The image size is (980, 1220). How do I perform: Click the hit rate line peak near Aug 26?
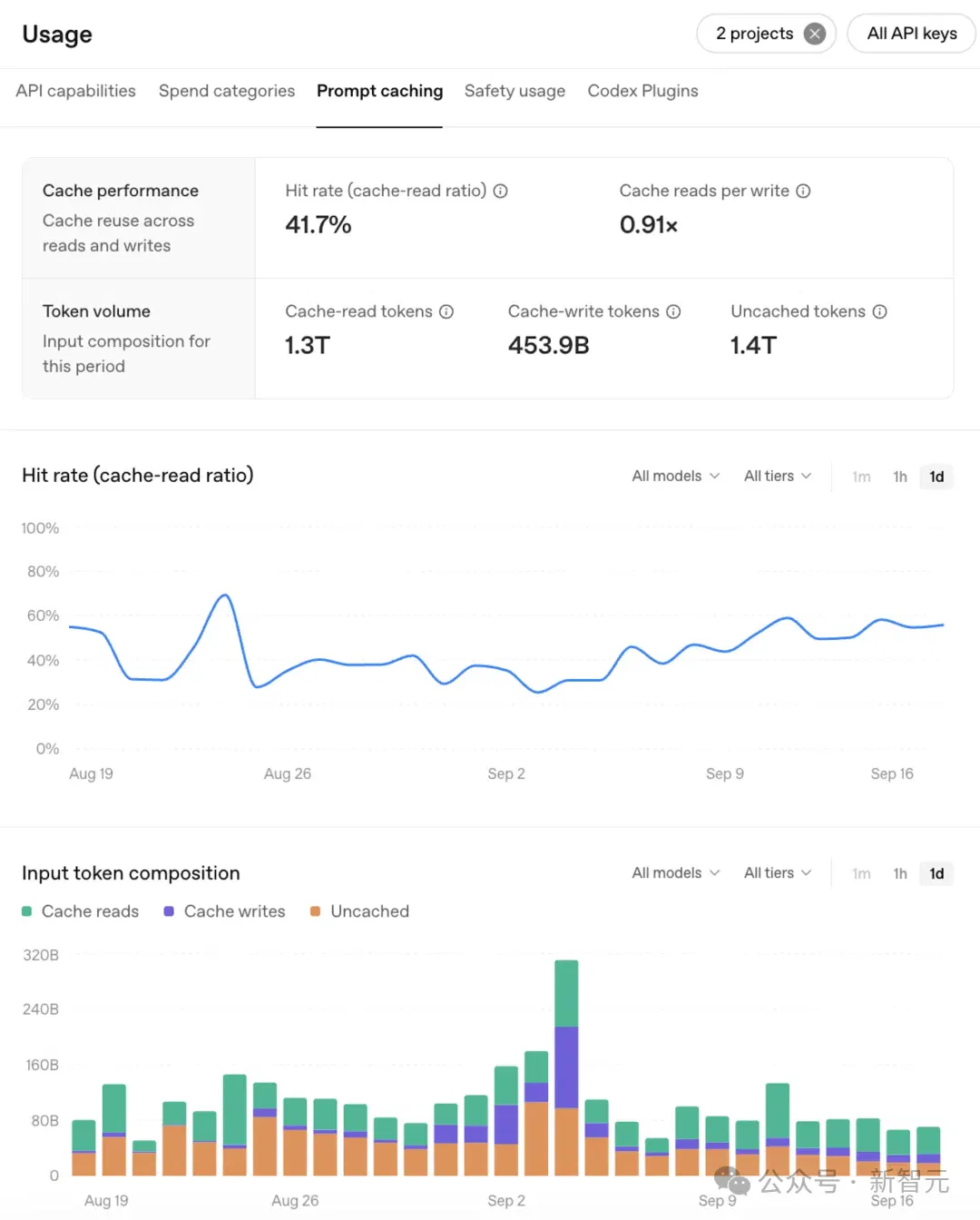(225, 595)
